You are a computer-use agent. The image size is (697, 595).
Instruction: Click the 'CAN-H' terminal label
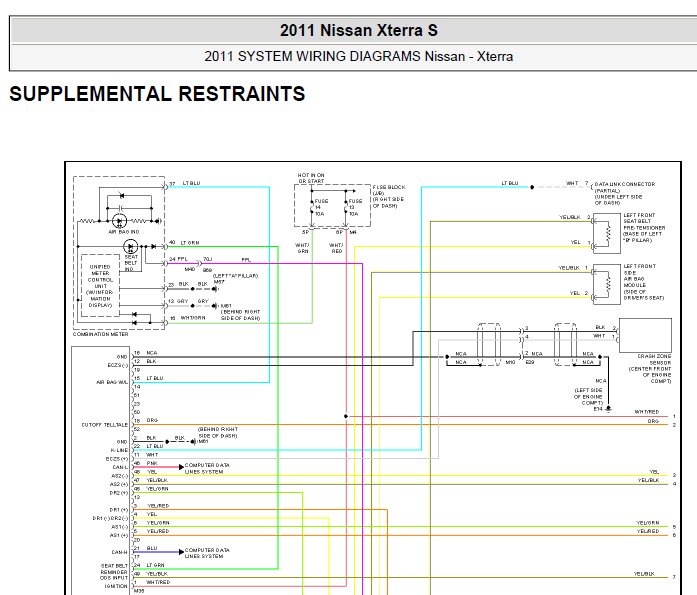point(120,552)
